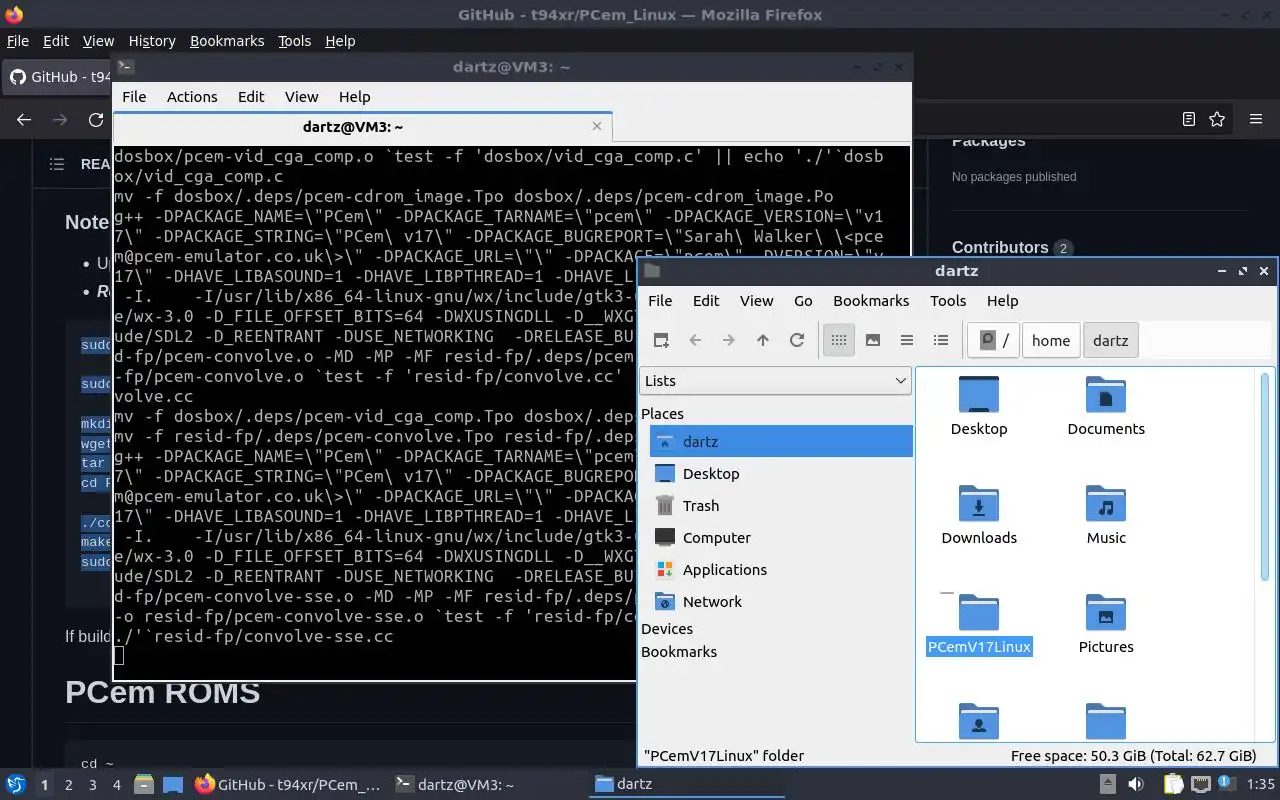Viewport: 1280px width, 800px height.
Task: Click the file manager vertical scrollbar
Action: pyautogui.click(x=1265, y=475)
